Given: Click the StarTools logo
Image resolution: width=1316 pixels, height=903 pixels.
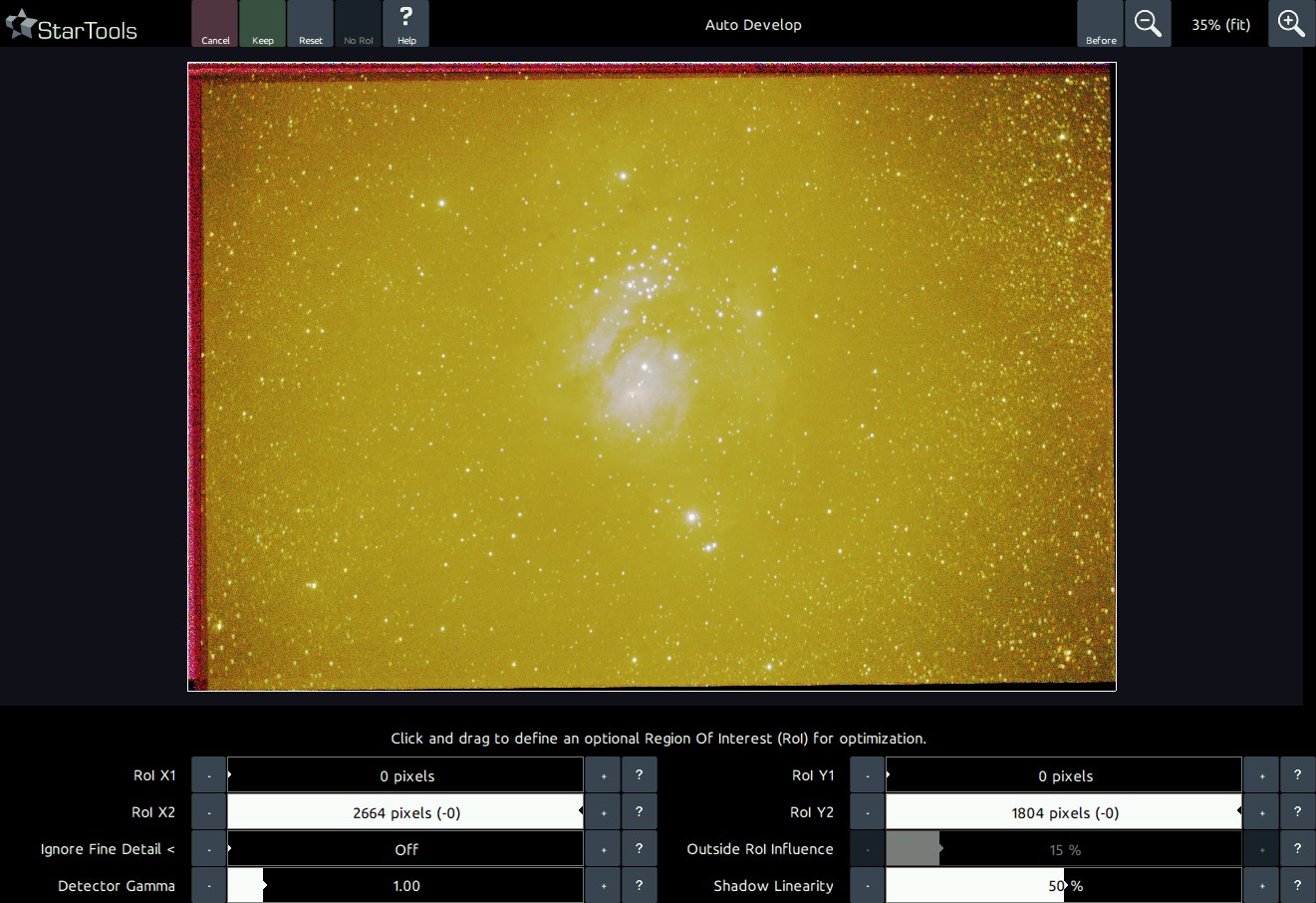Looking at the screenshot, I should pyautogui.click(x=72, y=27).
